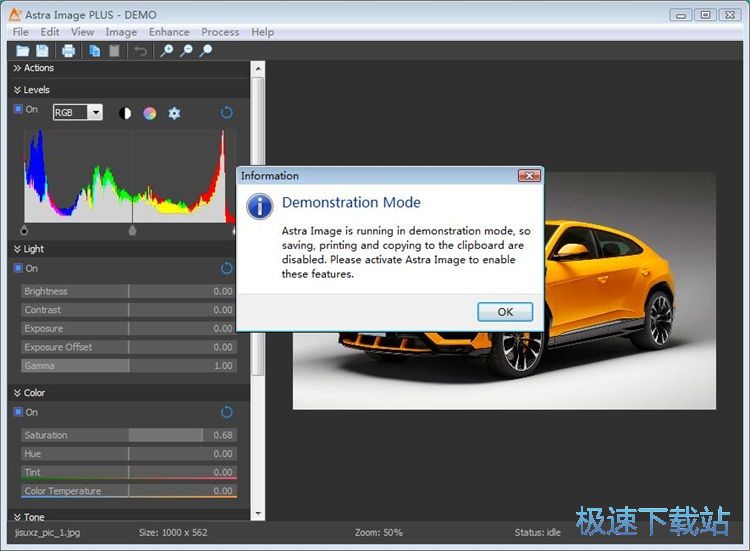Viewport: 750px width, 551px height.
Task: Toggle the Light On checkbox
Action: tap(18, 268)
